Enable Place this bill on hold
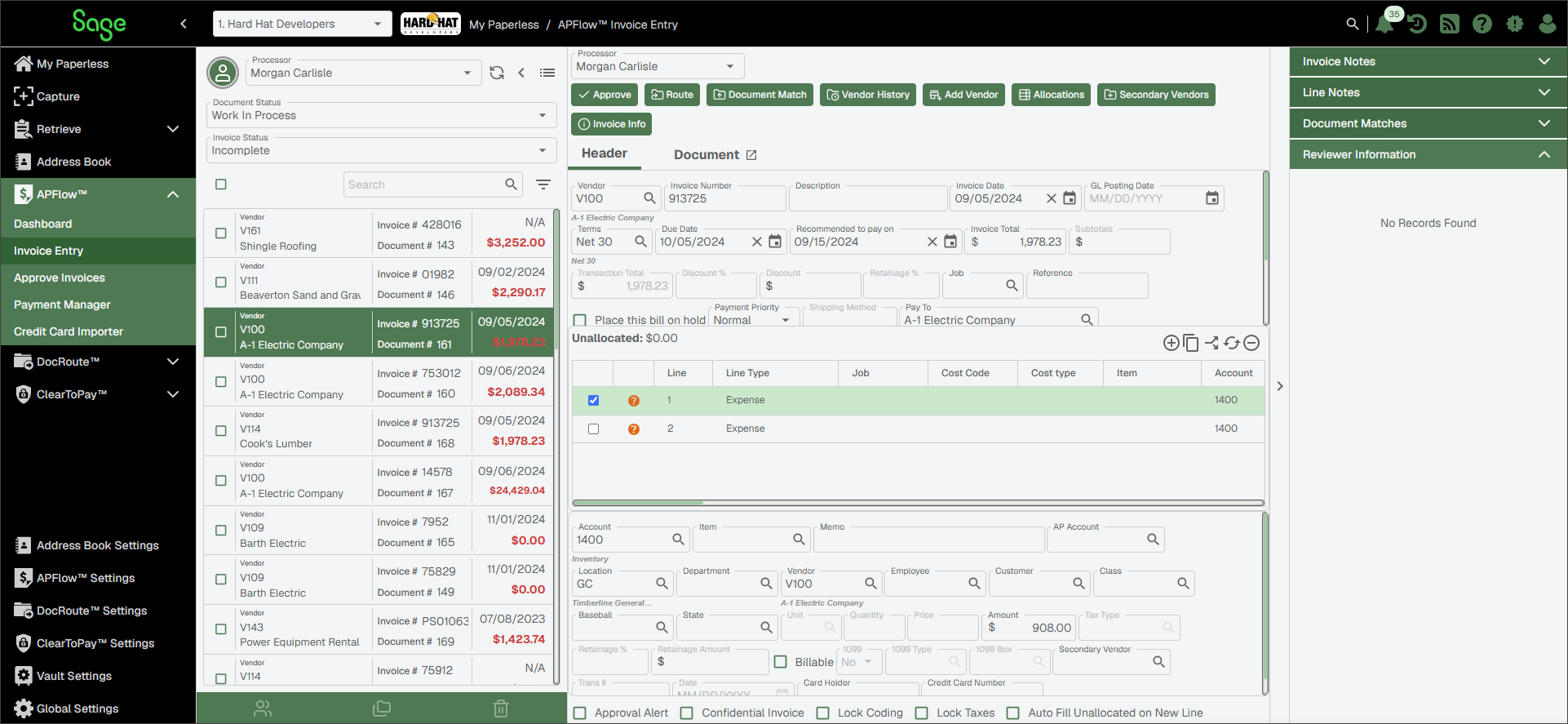Viewport: 1568px width, 724px height. [580, 320]
